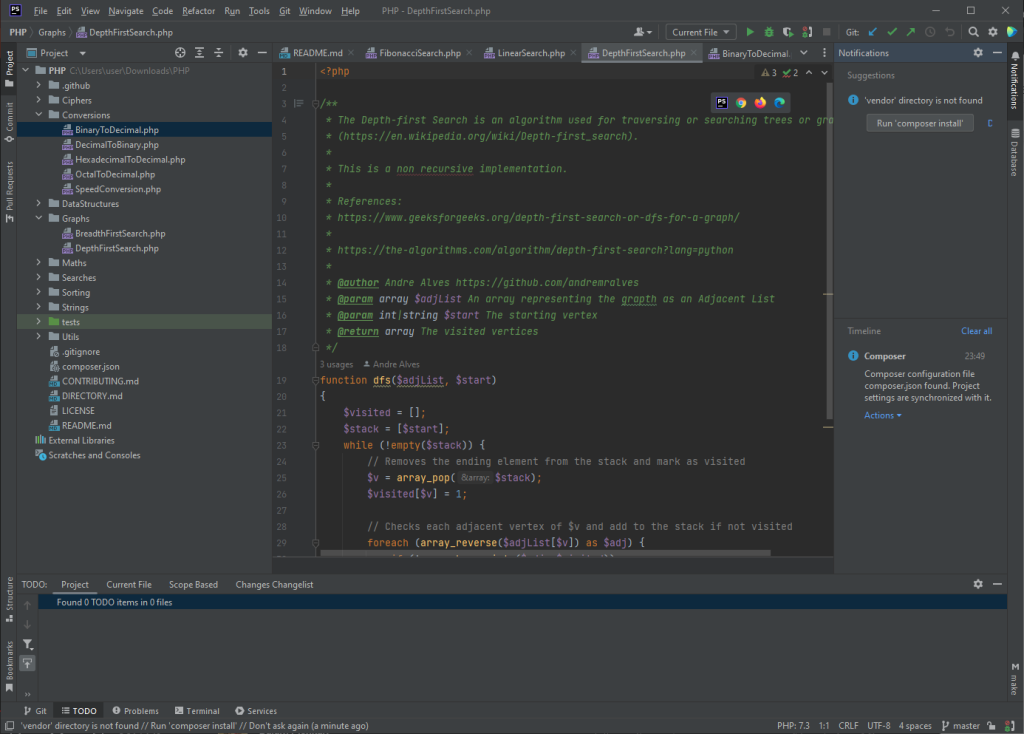The image size is (1024, 734).
Task: Open file in Firefox browser icon
Action: tap(760, 103)
